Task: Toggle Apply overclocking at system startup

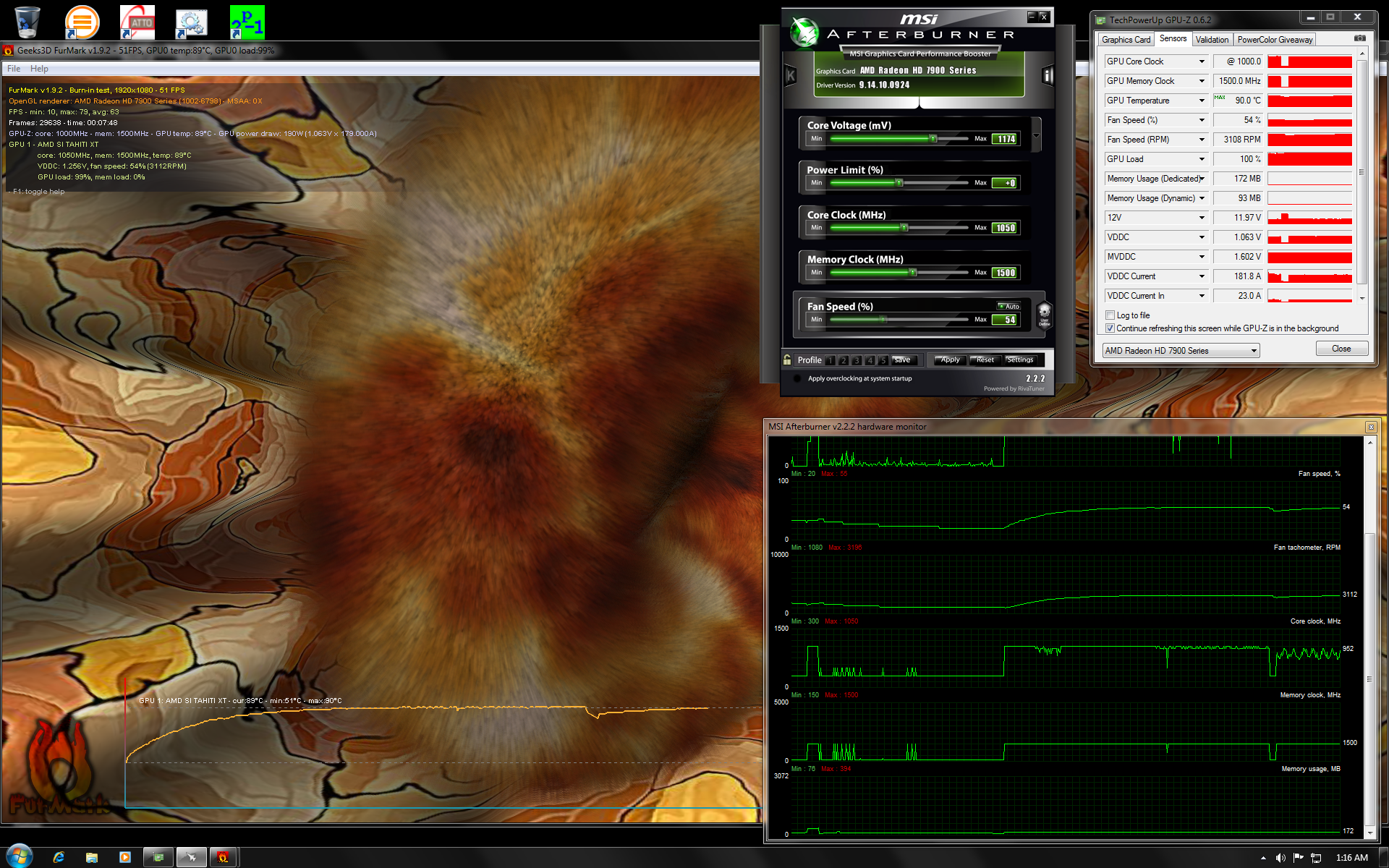Action: 797,378
